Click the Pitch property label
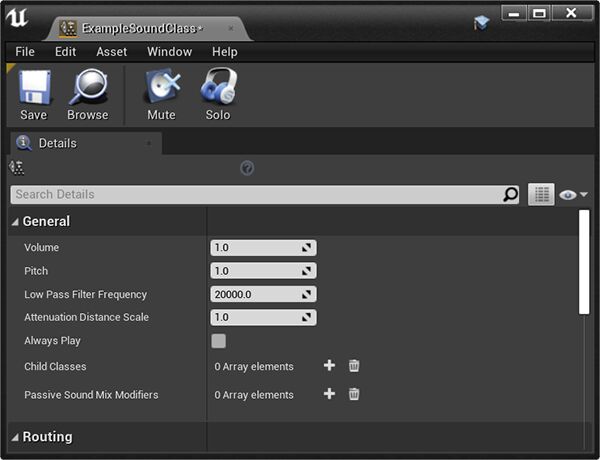 coord(36,271)
